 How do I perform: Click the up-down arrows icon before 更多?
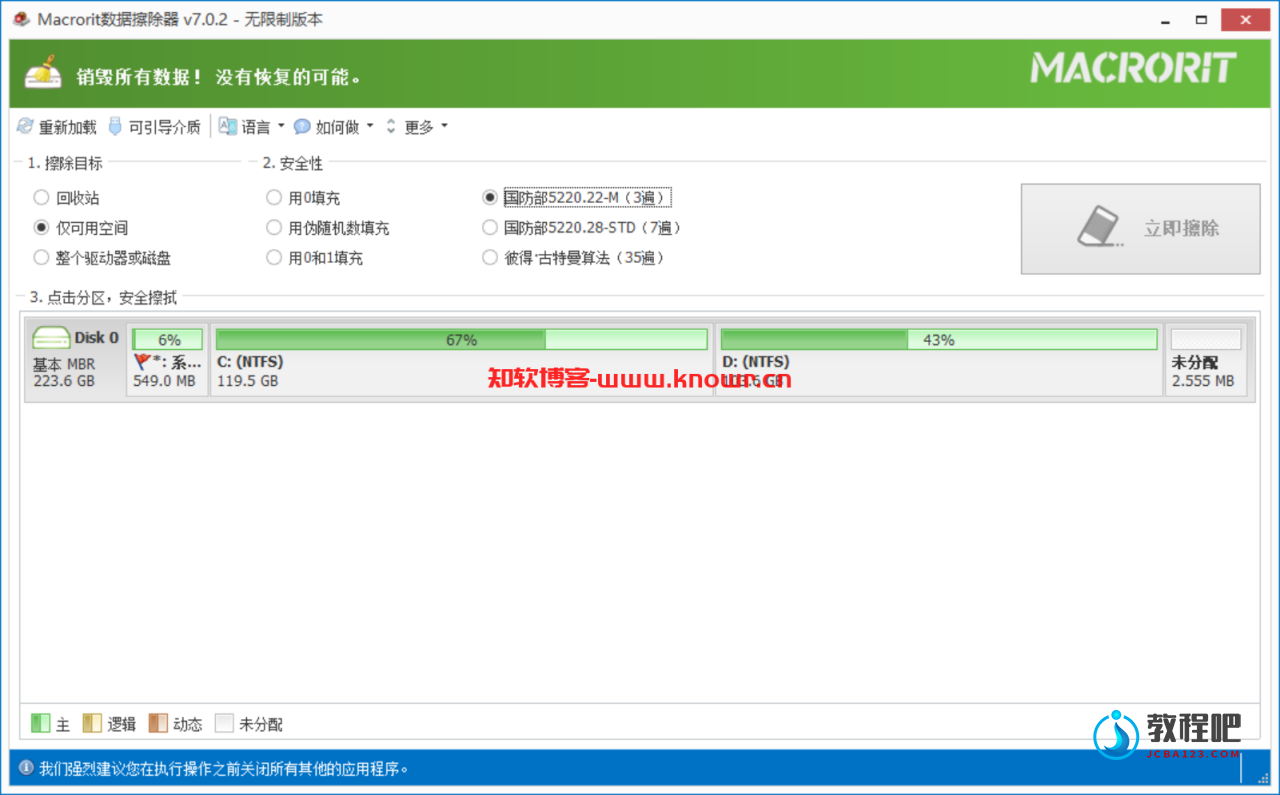[x=391, y=127]
